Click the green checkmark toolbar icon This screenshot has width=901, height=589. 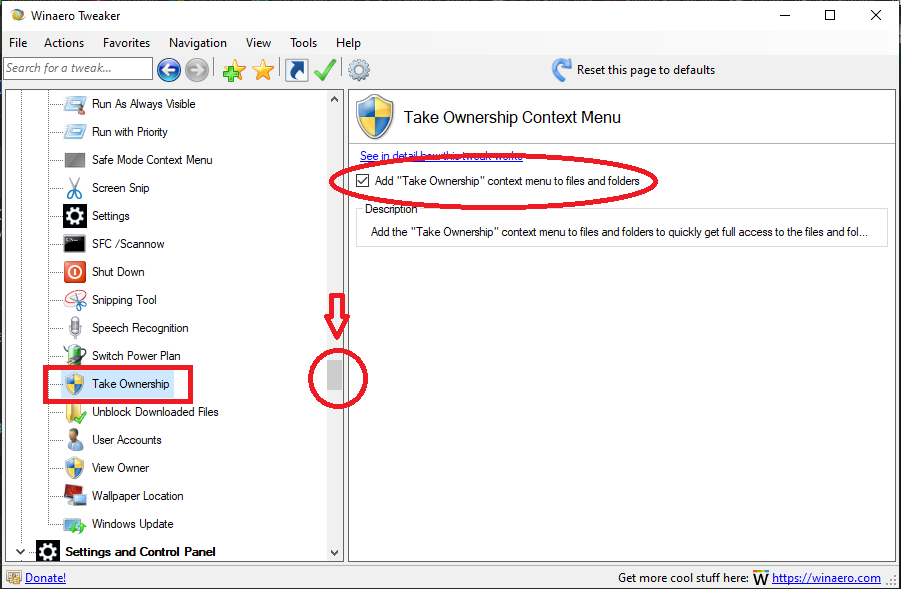click(x=325, y=70)
